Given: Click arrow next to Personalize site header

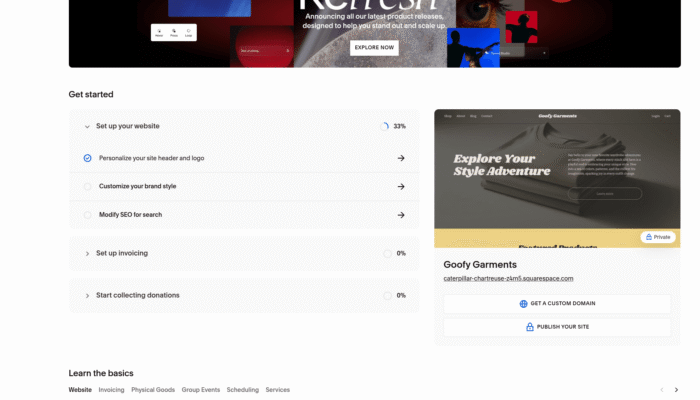Looking at the screenshot, I should pyautogui.click(x=401, y=158).
